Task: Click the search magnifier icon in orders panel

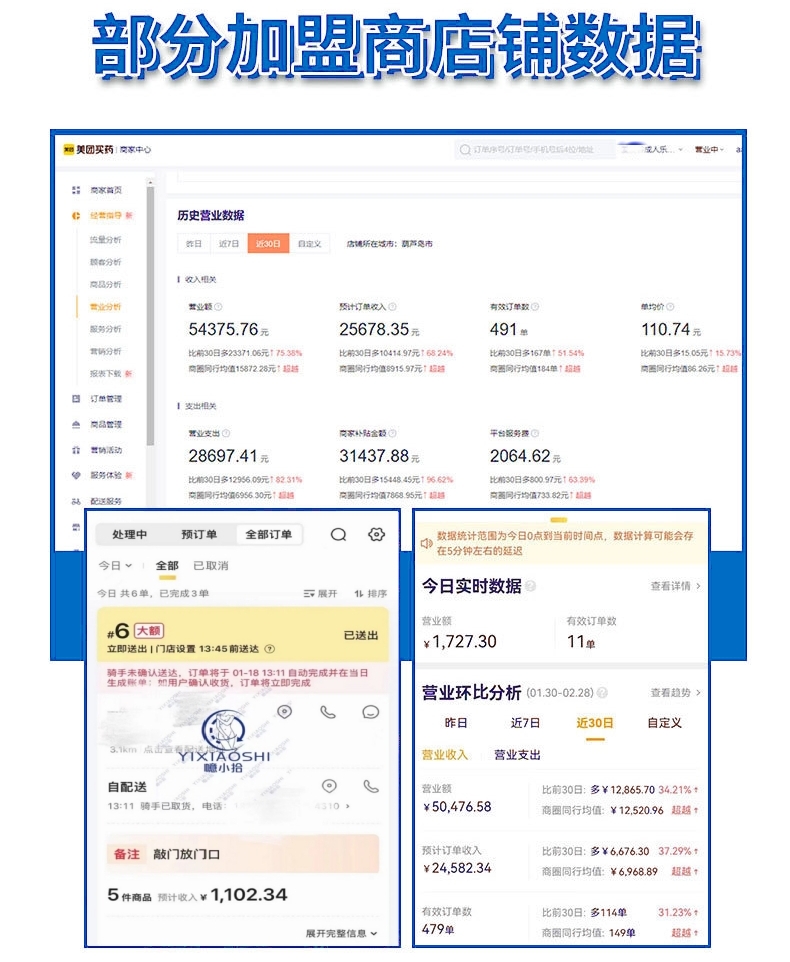Action: click(x=338, y=535)
